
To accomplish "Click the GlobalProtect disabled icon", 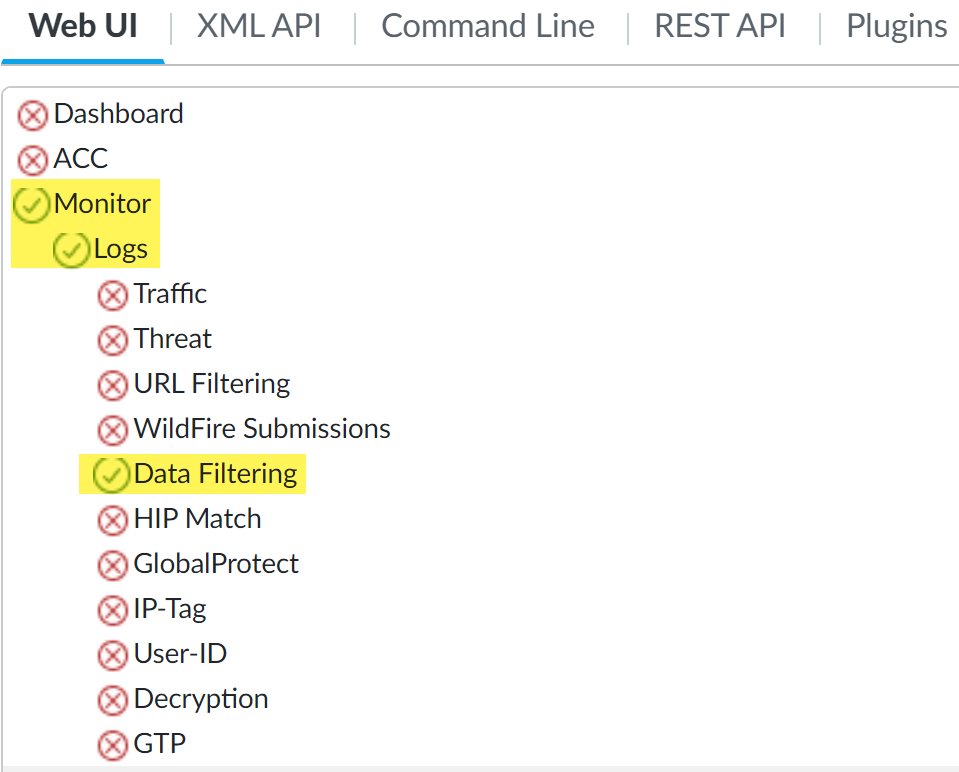I will point(113,565).
